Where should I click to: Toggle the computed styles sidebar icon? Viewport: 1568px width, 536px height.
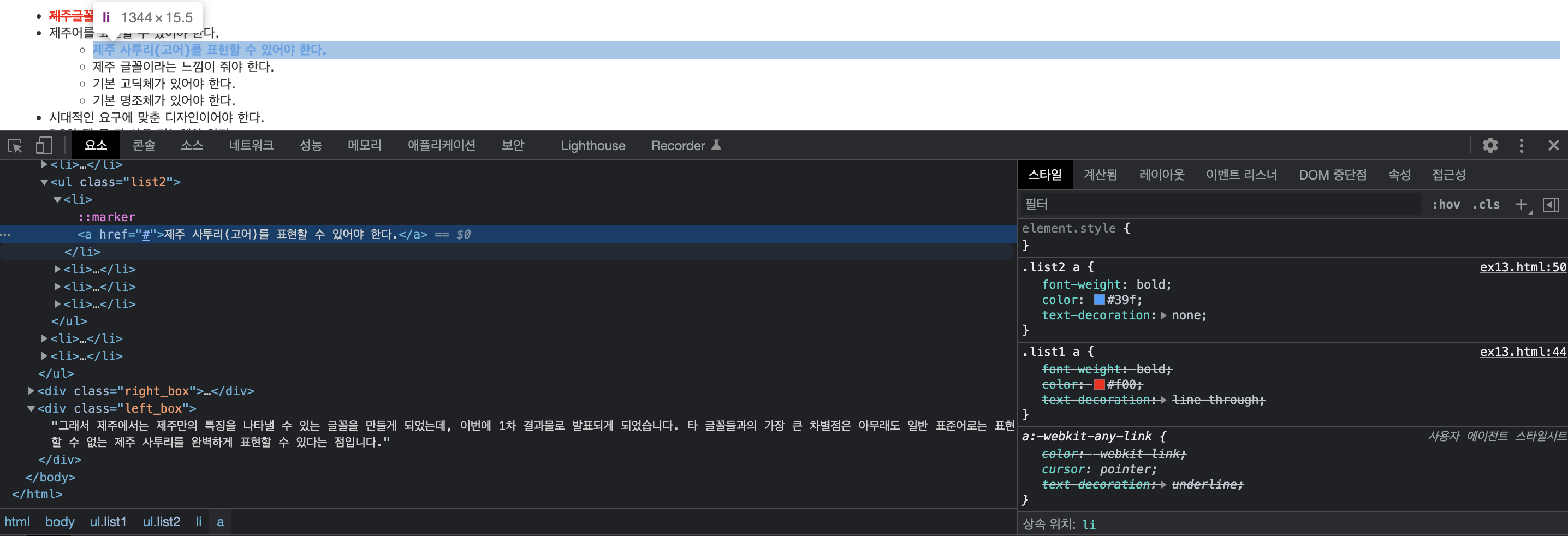pos(1551,205)
